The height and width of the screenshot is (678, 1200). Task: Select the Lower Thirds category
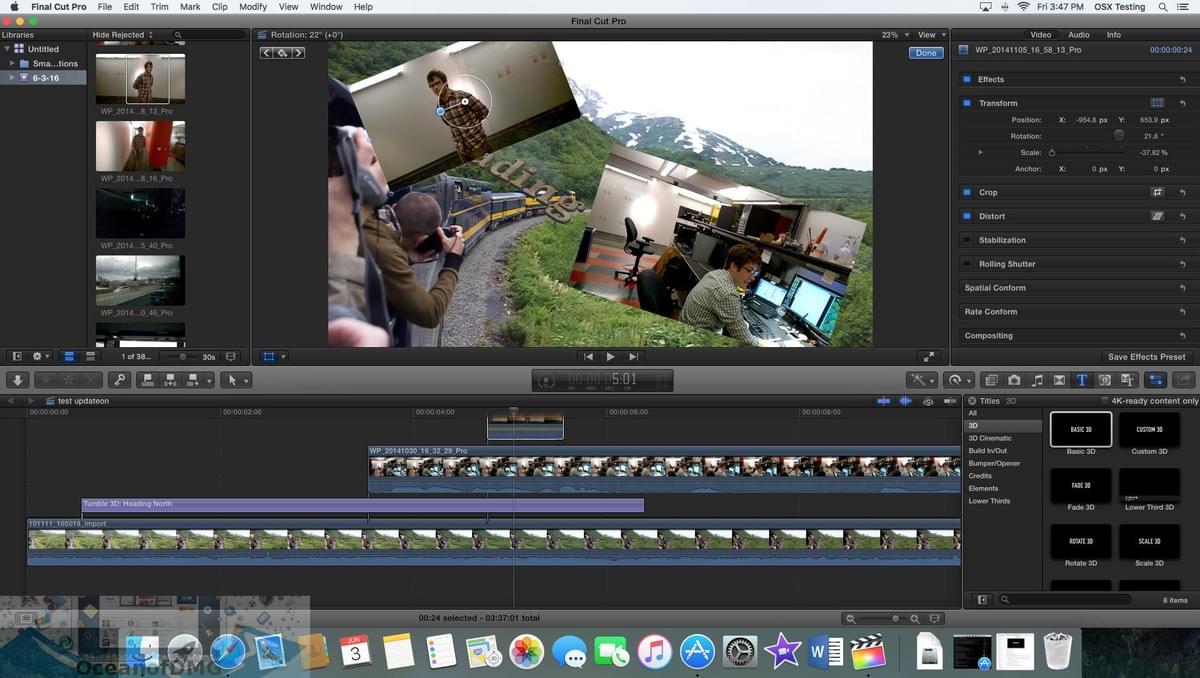pyautogui.click(x=989, y=501)
